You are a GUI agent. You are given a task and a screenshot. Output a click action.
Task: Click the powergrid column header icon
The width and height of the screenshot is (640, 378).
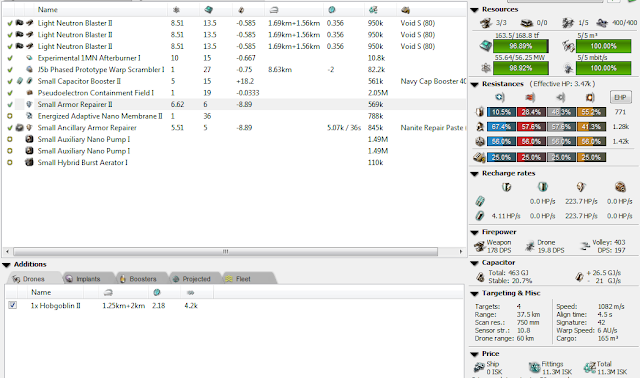click(176, 10)
